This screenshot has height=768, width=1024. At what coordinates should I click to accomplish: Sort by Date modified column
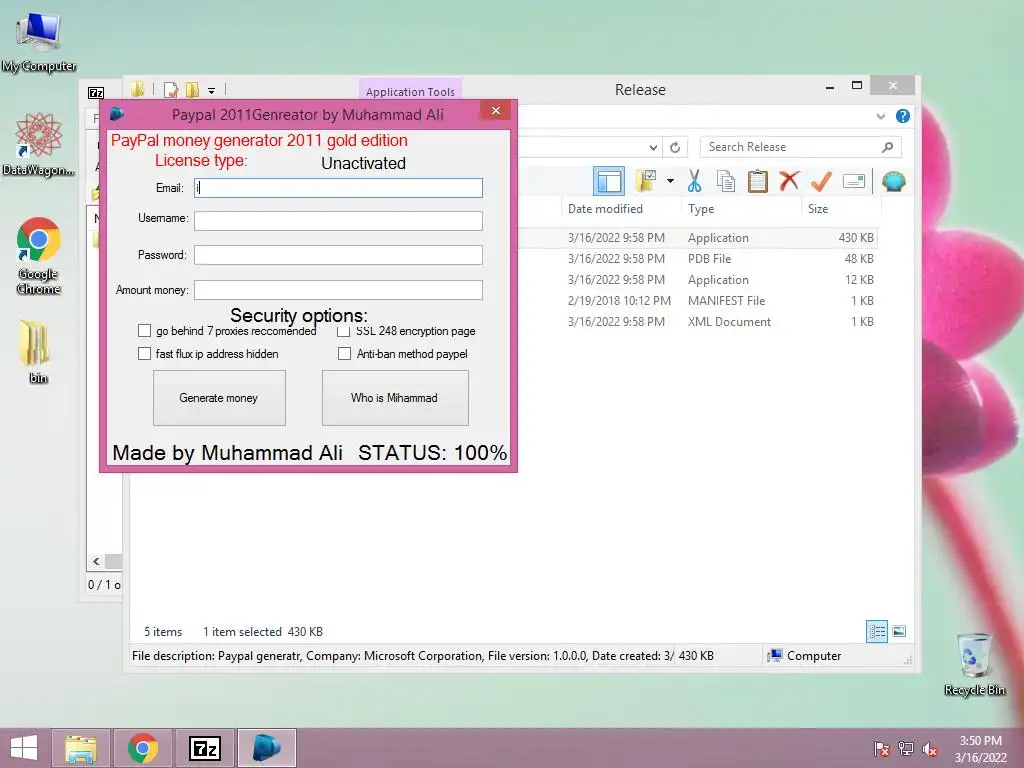pyautogui.click(x=605, y=209)
